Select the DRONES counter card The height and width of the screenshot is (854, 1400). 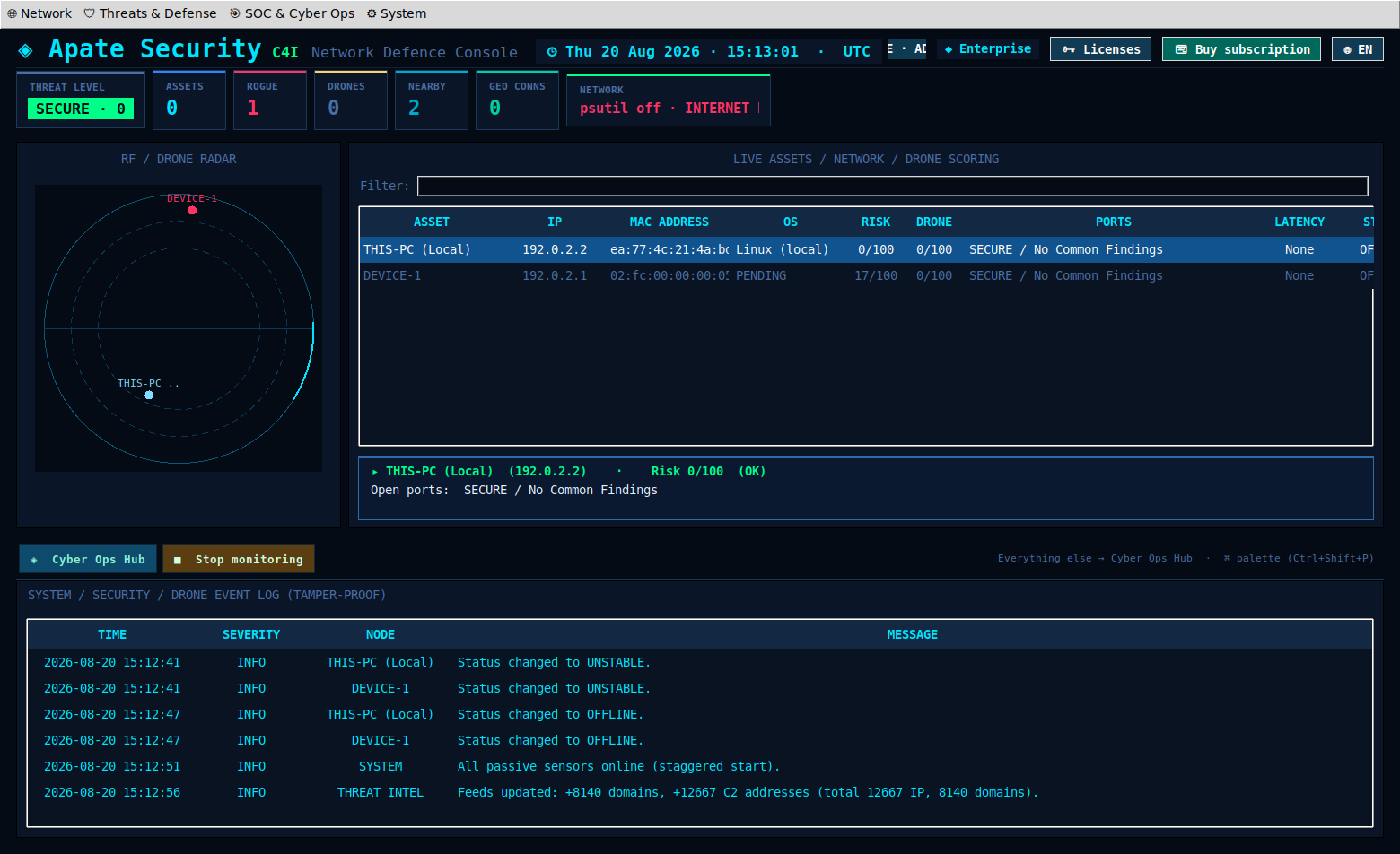click(x=350, y=100)
